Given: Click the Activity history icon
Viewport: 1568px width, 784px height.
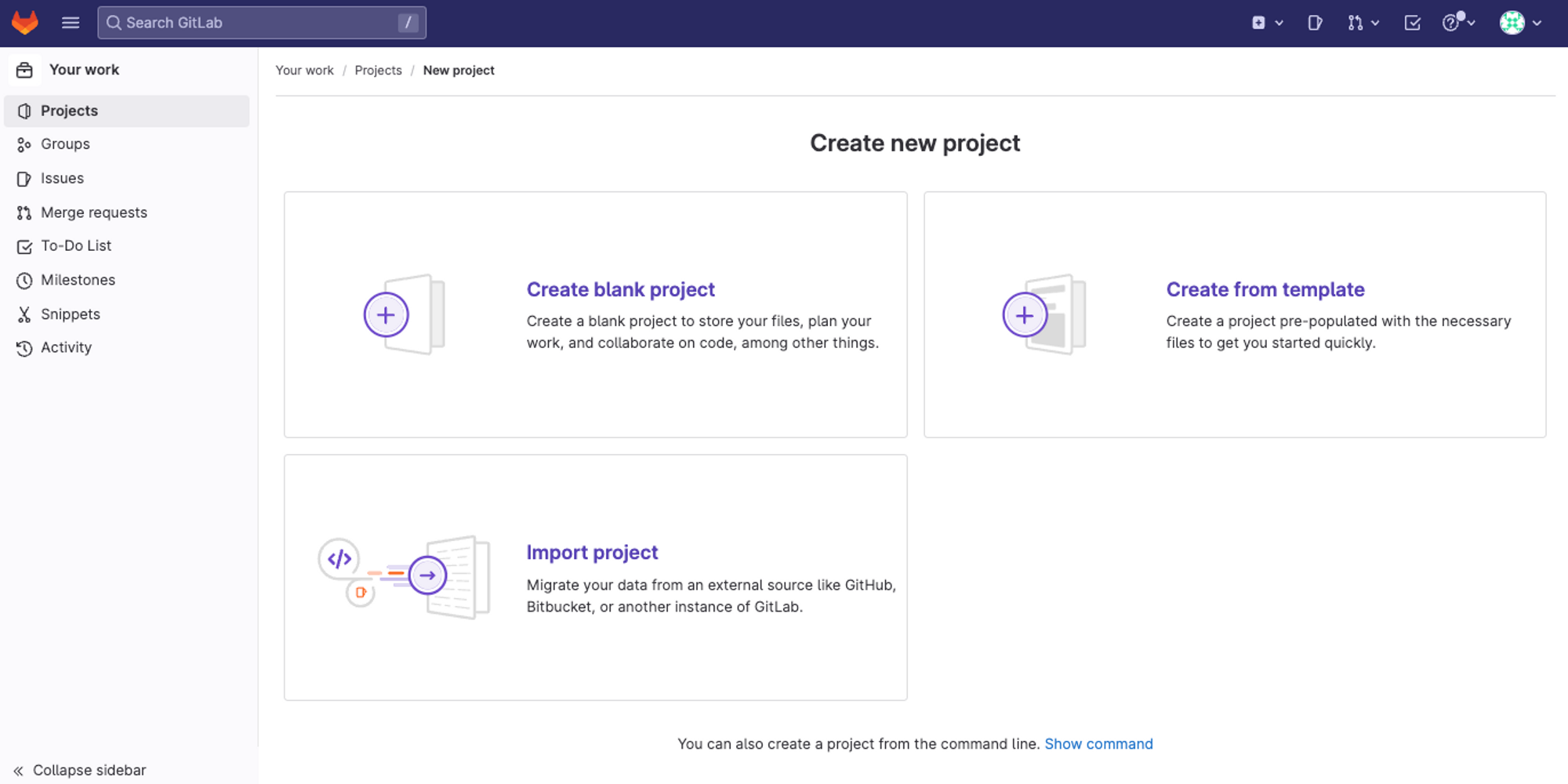Looking at the screenshot, I should [x=24, y=348].
